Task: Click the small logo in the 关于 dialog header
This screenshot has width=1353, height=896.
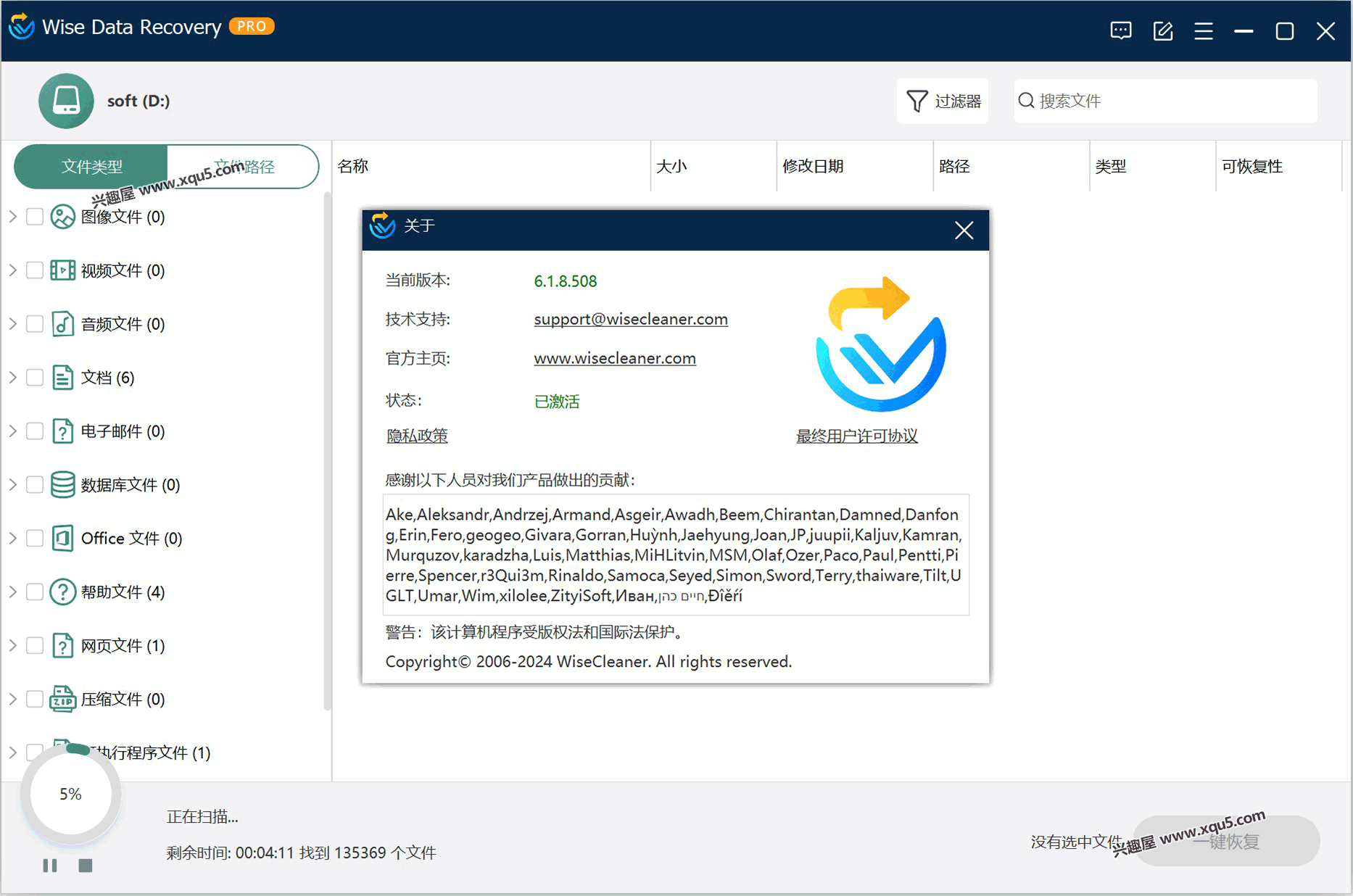Action: coord(382,225)
